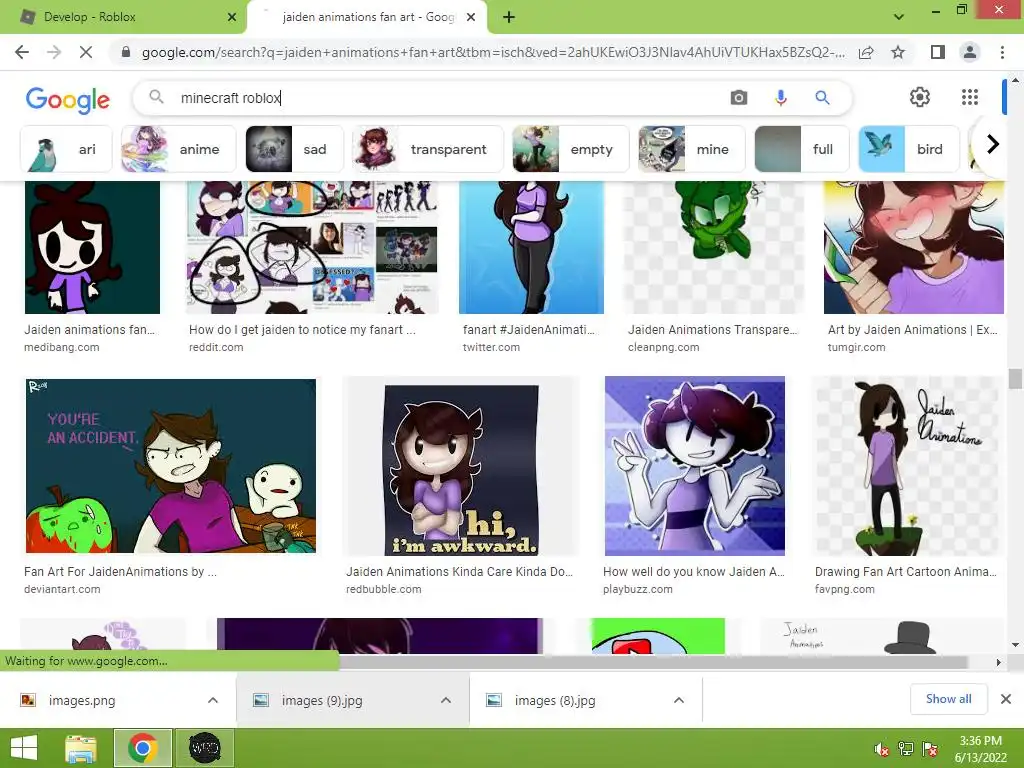1024x768 pixels.
Task: Click the browser address bar URL
Action: (x=493, y=52)
